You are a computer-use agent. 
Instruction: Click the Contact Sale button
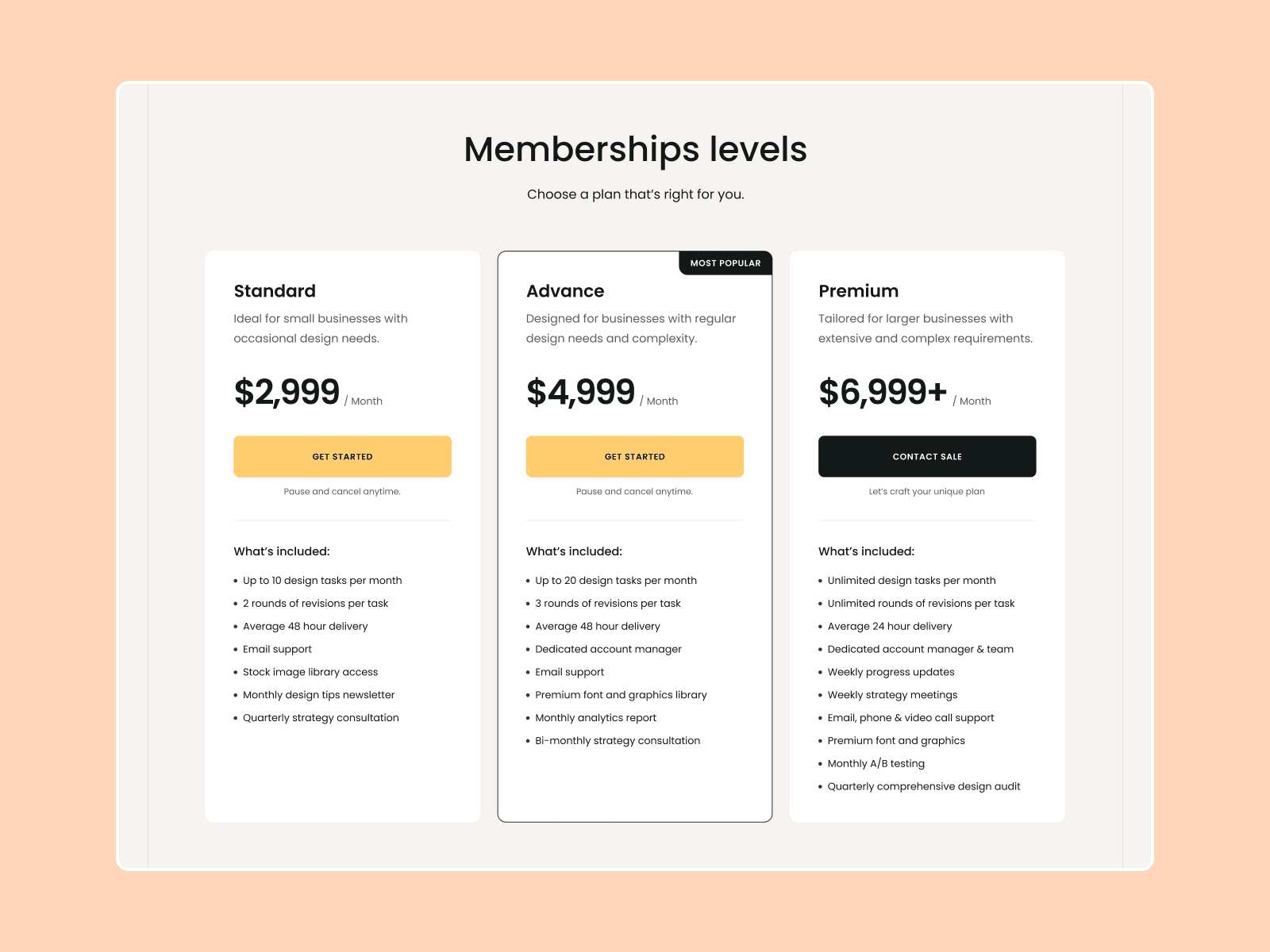(927, 456)
